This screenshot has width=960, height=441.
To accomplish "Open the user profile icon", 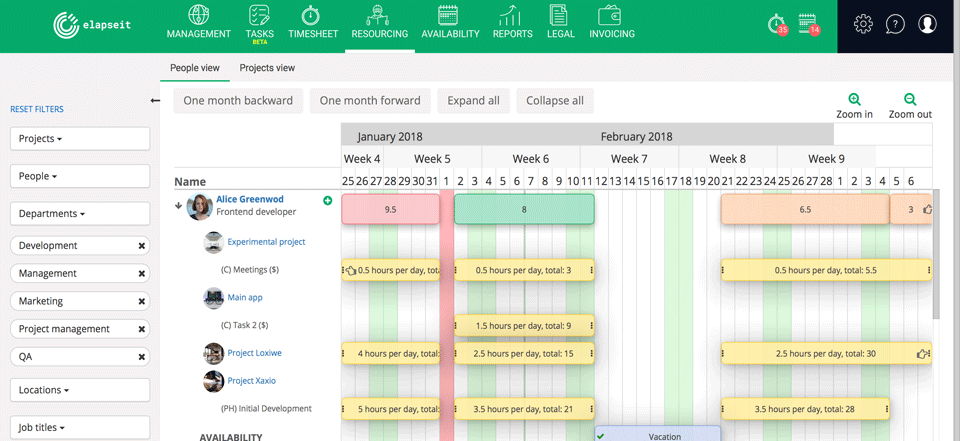I will [x=928, y=24].
